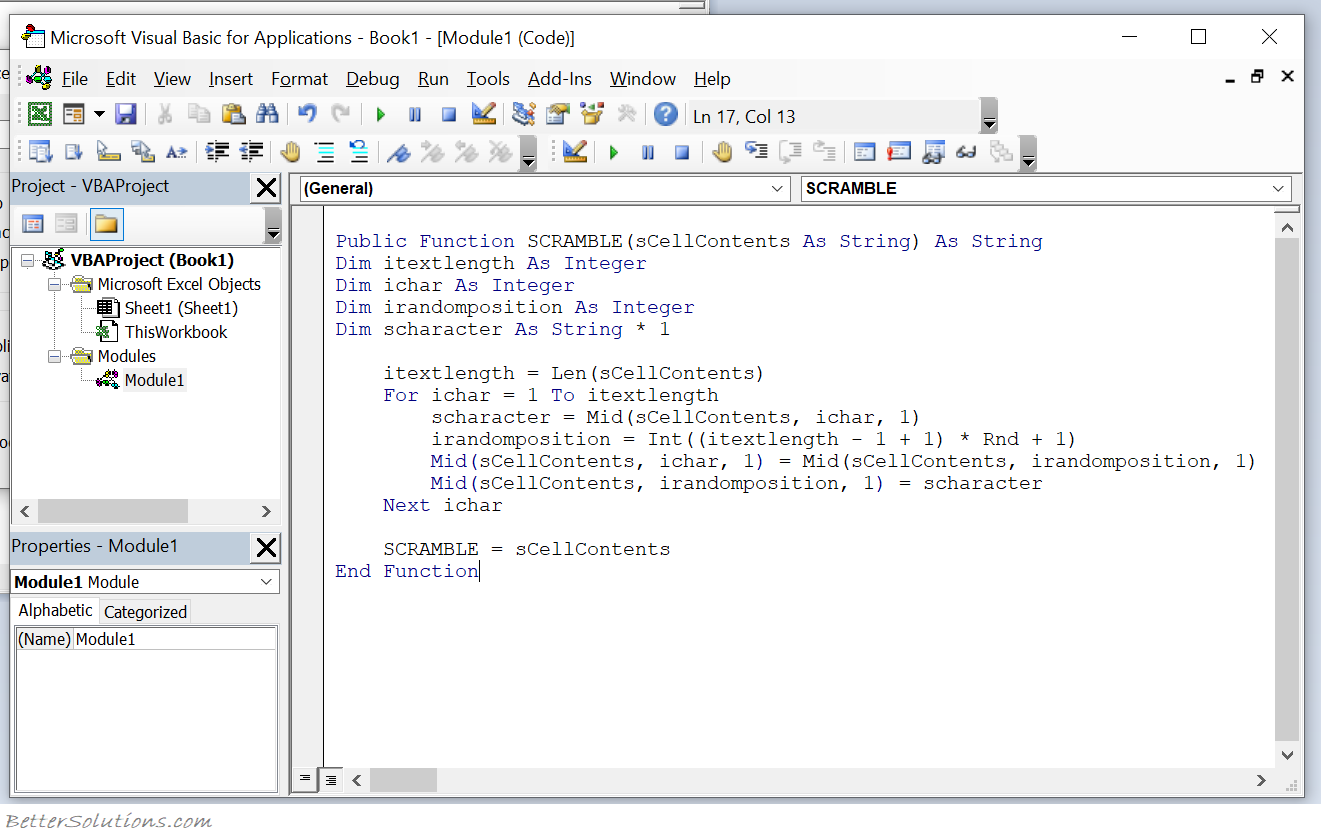Click the Quick Info icon
1321x839 pixels.
coord(108,152)
